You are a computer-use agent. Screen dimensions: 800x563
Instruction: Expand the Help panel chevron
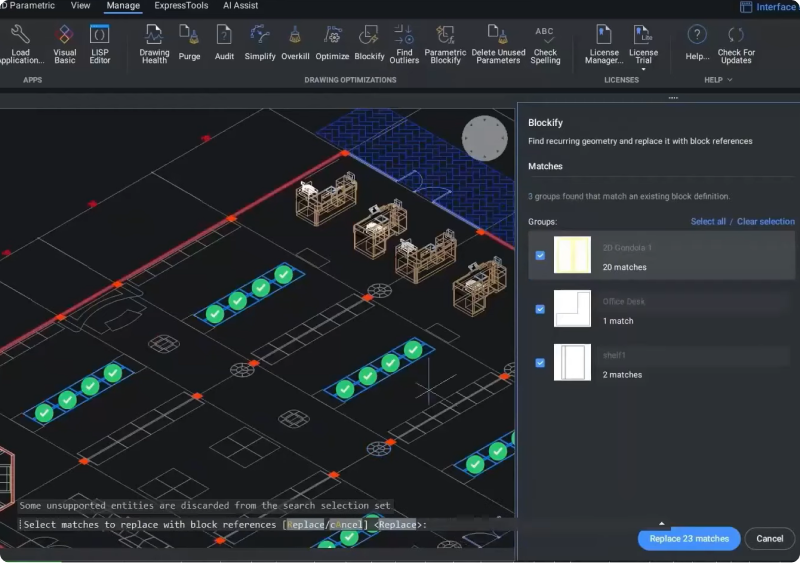click(730, 80)
